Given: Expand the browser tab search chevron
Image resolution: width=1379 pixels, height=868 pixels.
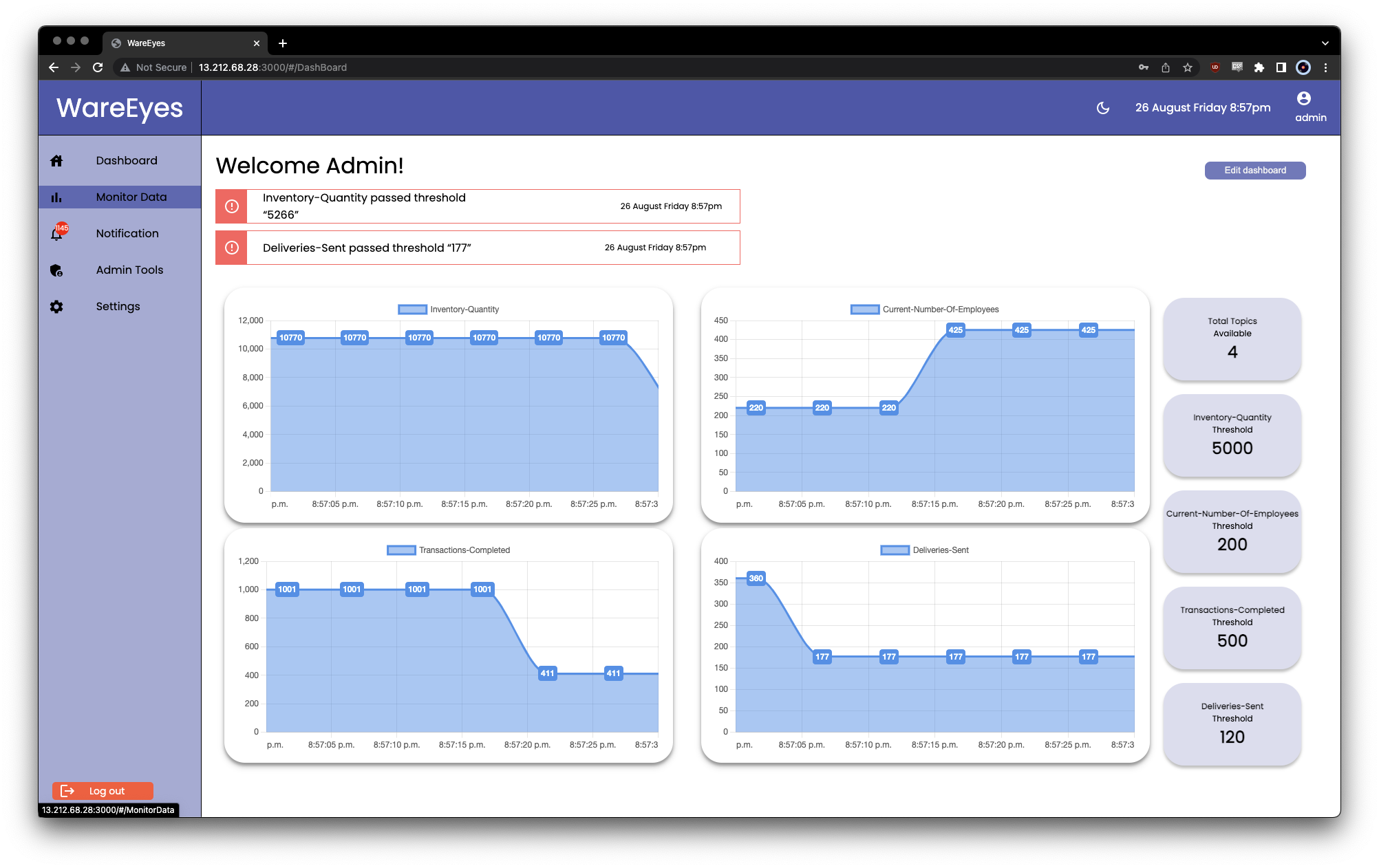Looking at the screenshot, I should coord(1325,43).
